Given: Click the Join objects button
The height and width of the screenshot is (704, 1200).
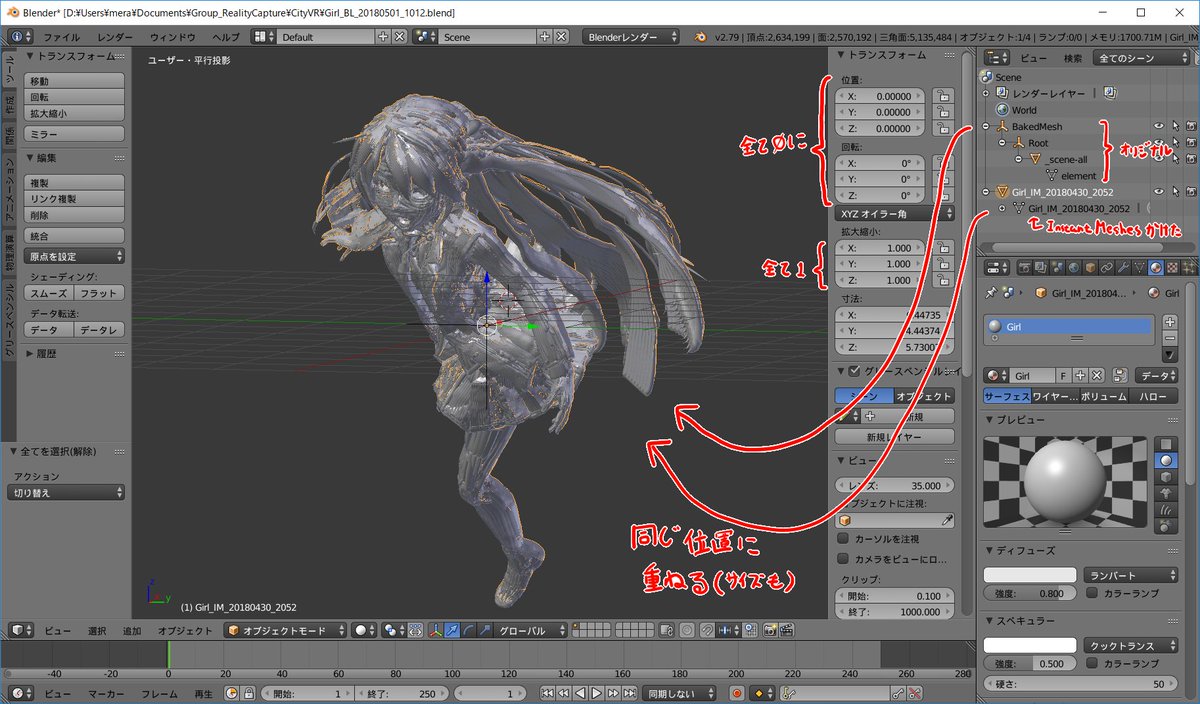Looking at the screenshot, I should coord(75,235).
